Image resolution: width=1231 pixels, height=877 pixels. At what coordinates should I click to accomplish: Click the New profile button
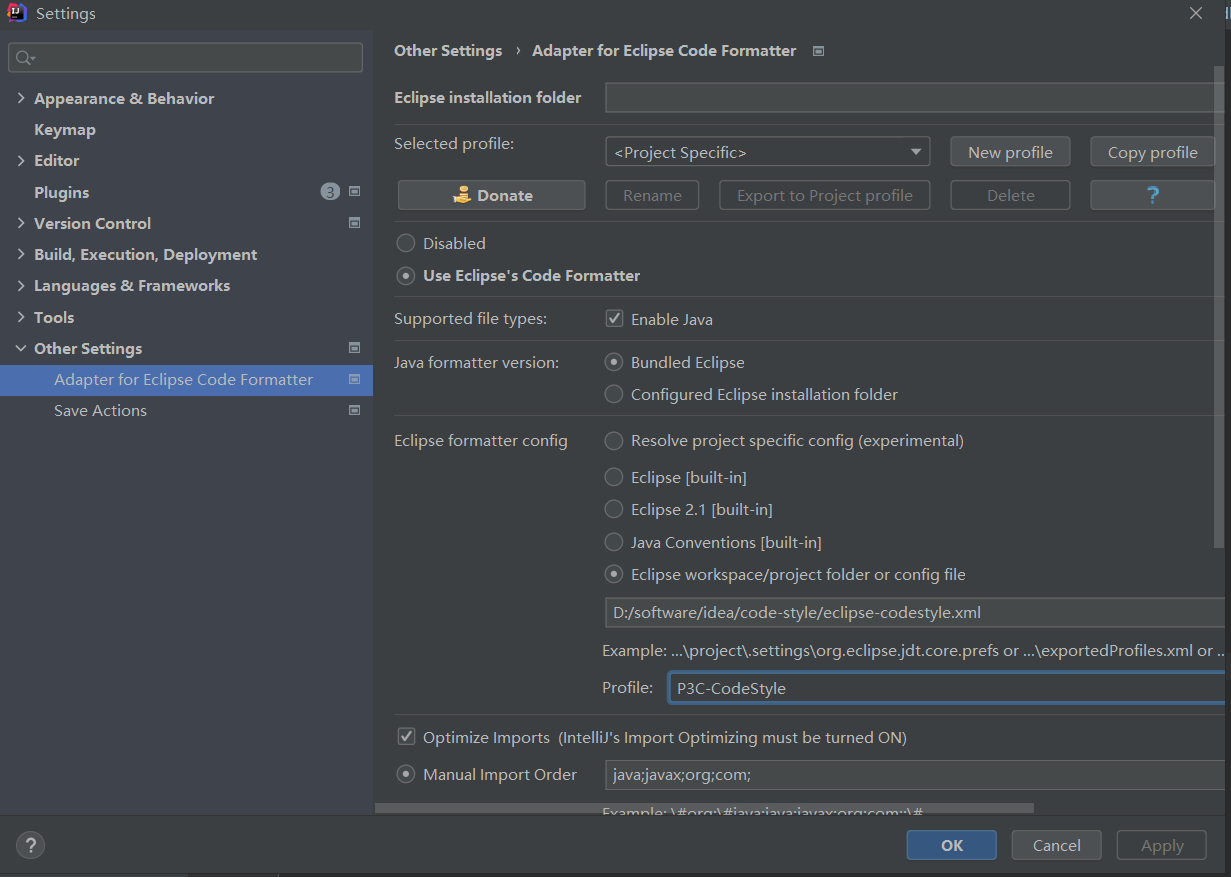(1009, 152)
